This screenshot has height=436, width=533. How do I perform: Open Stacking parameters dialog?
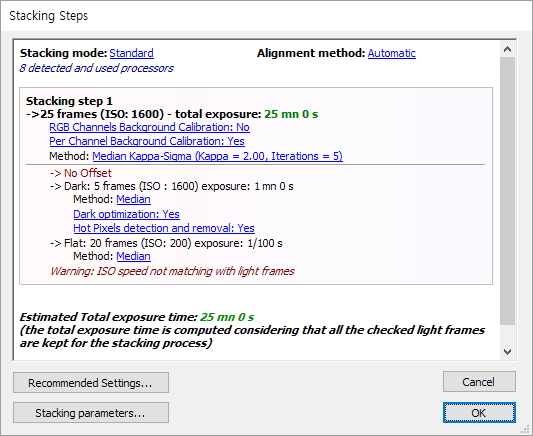[91, 413]
